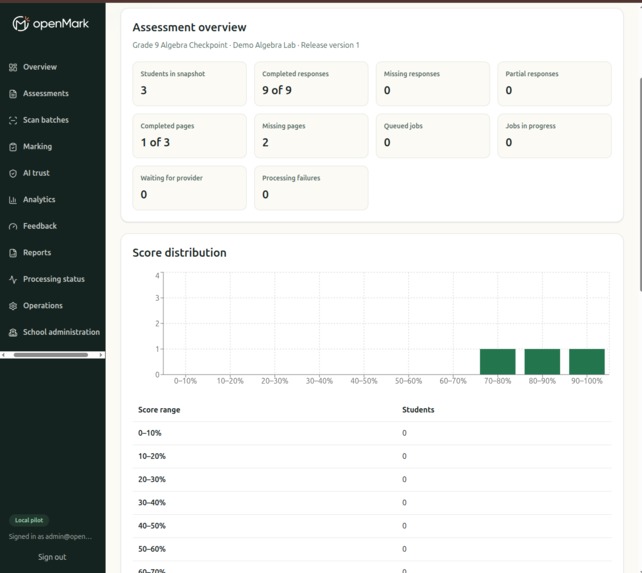Click the Assessments document icon
Screen dimensions: 642x573
coord(13,94)
